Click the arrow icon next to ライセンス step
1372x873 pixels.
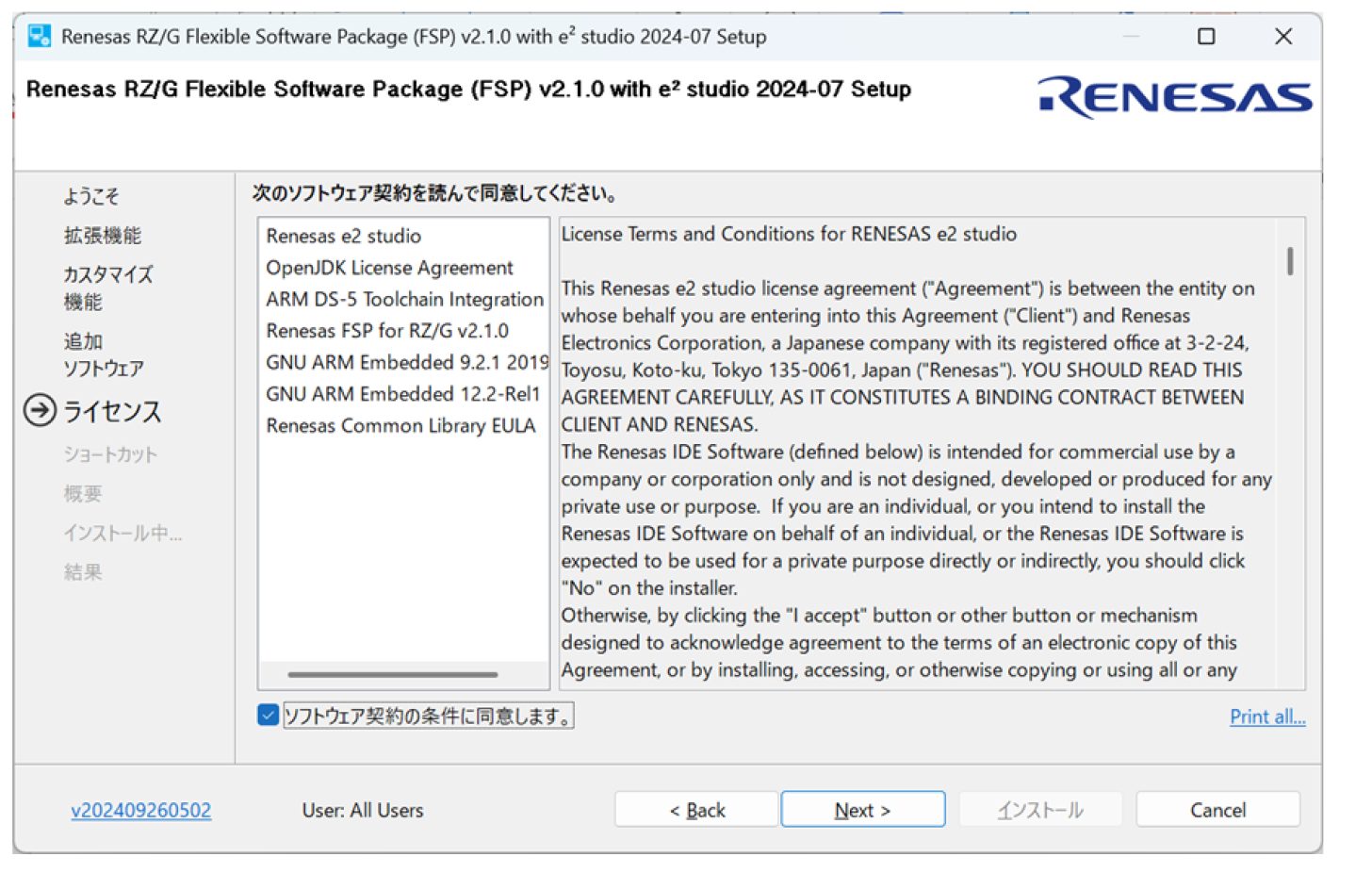pyautogui.click(x=40, y=410)
